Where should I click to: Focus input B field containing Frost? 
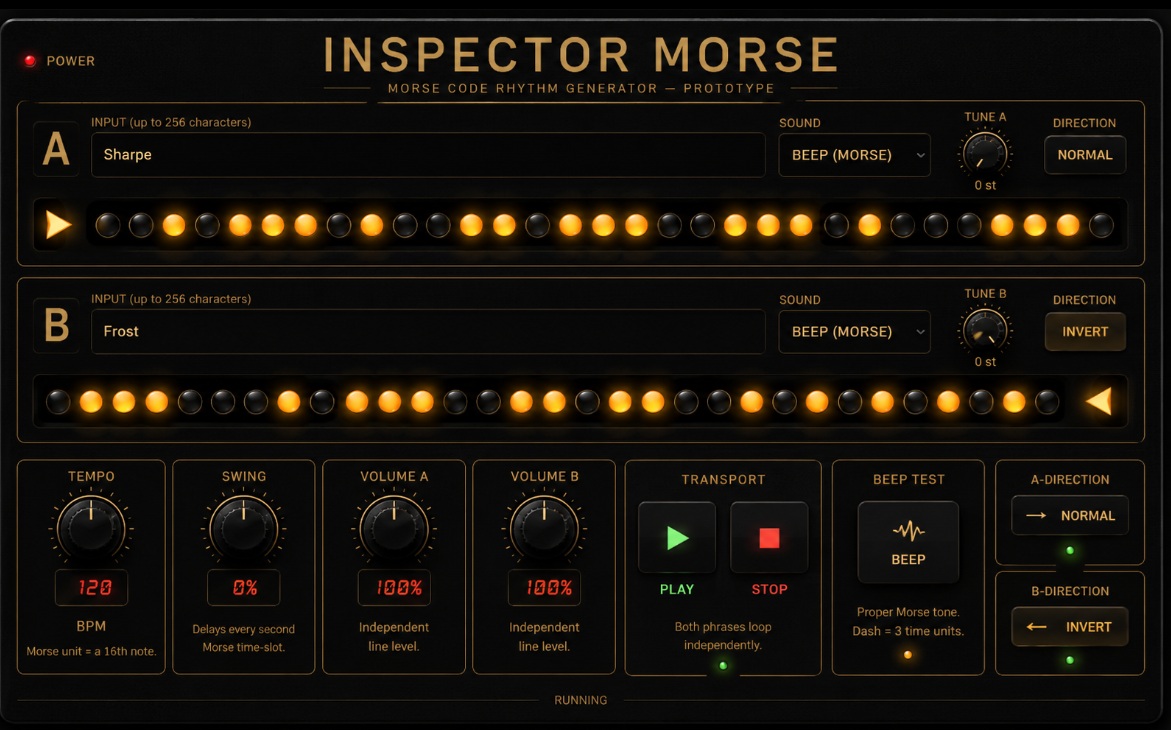click(428, 332)
